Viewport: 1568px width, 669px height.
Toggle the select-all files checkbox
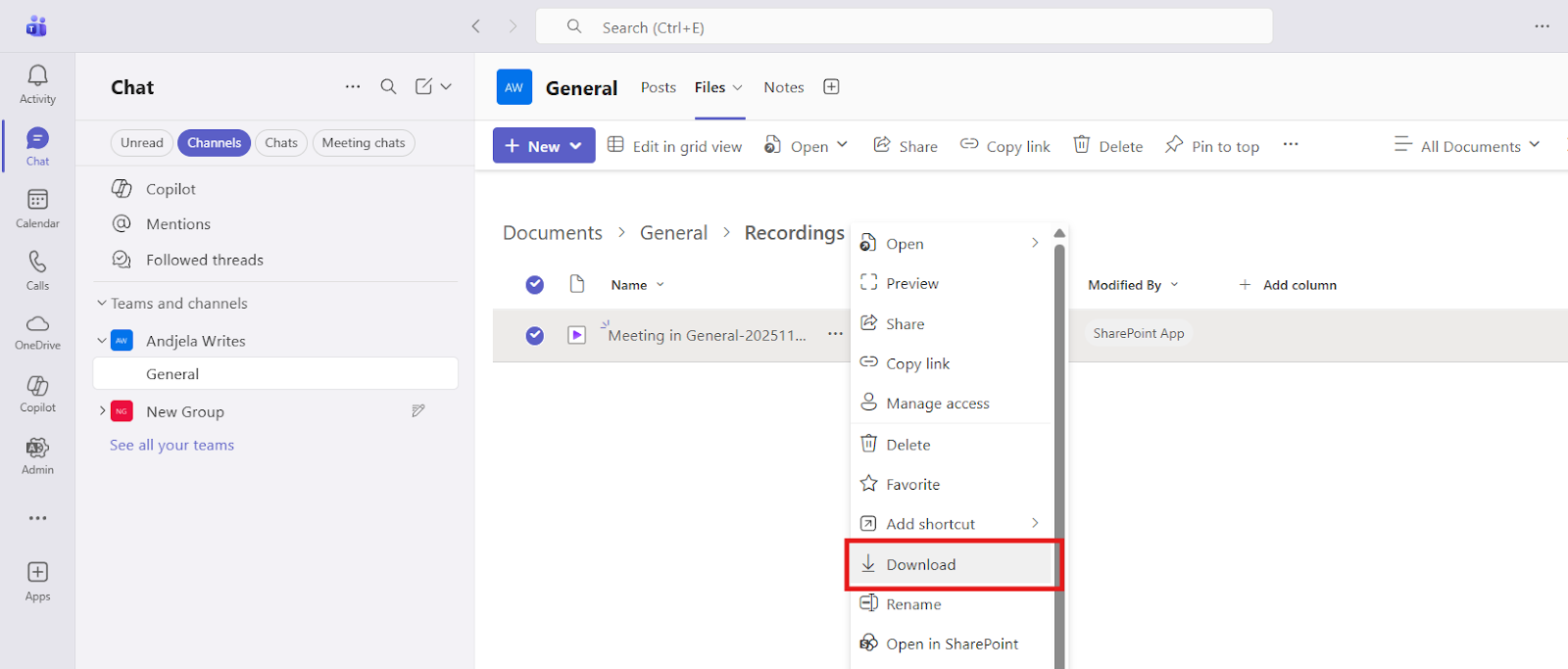tap(534, 285)
